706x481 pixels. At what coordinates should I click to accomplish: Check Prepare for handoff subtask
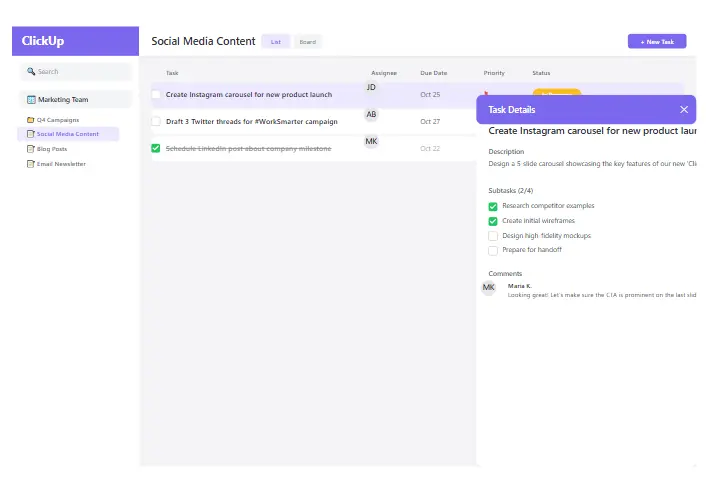pyautogui.click(x=493, y=250)
